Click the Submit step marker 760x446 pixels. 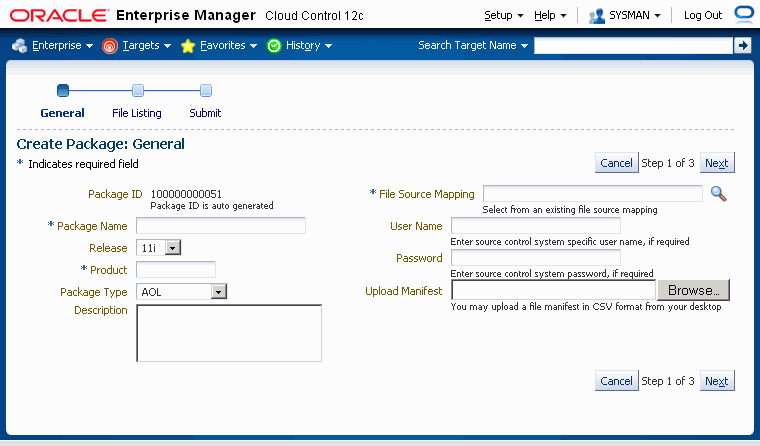[206, 90]
